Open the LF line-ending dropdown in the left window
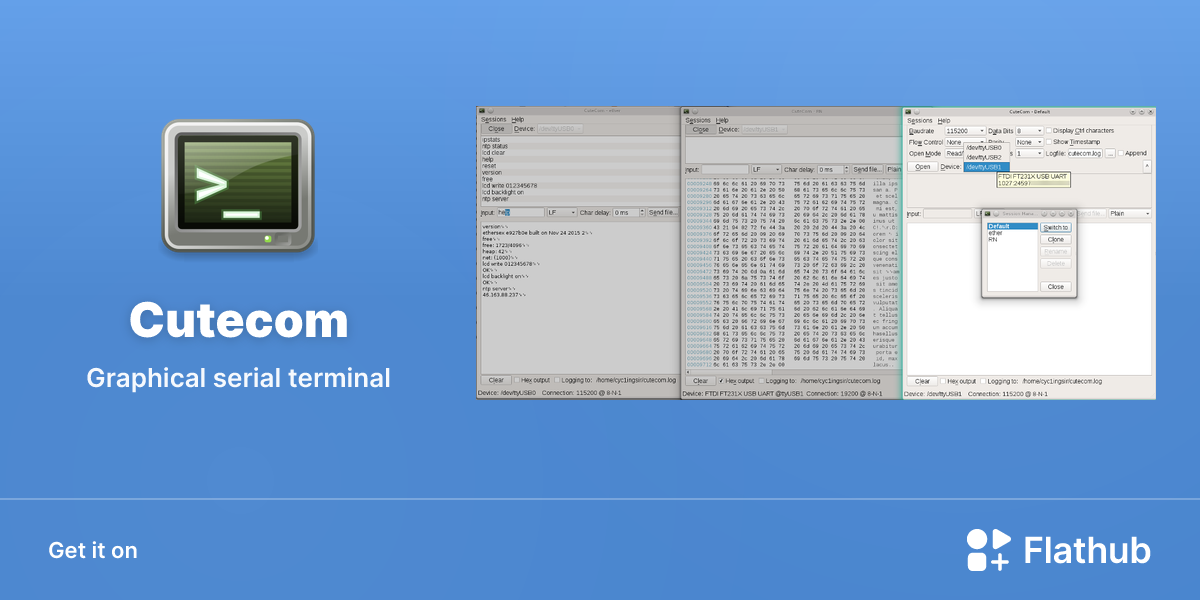This screenshot has height=600, width=1200. pyautogui.click(x=561, y=212)
